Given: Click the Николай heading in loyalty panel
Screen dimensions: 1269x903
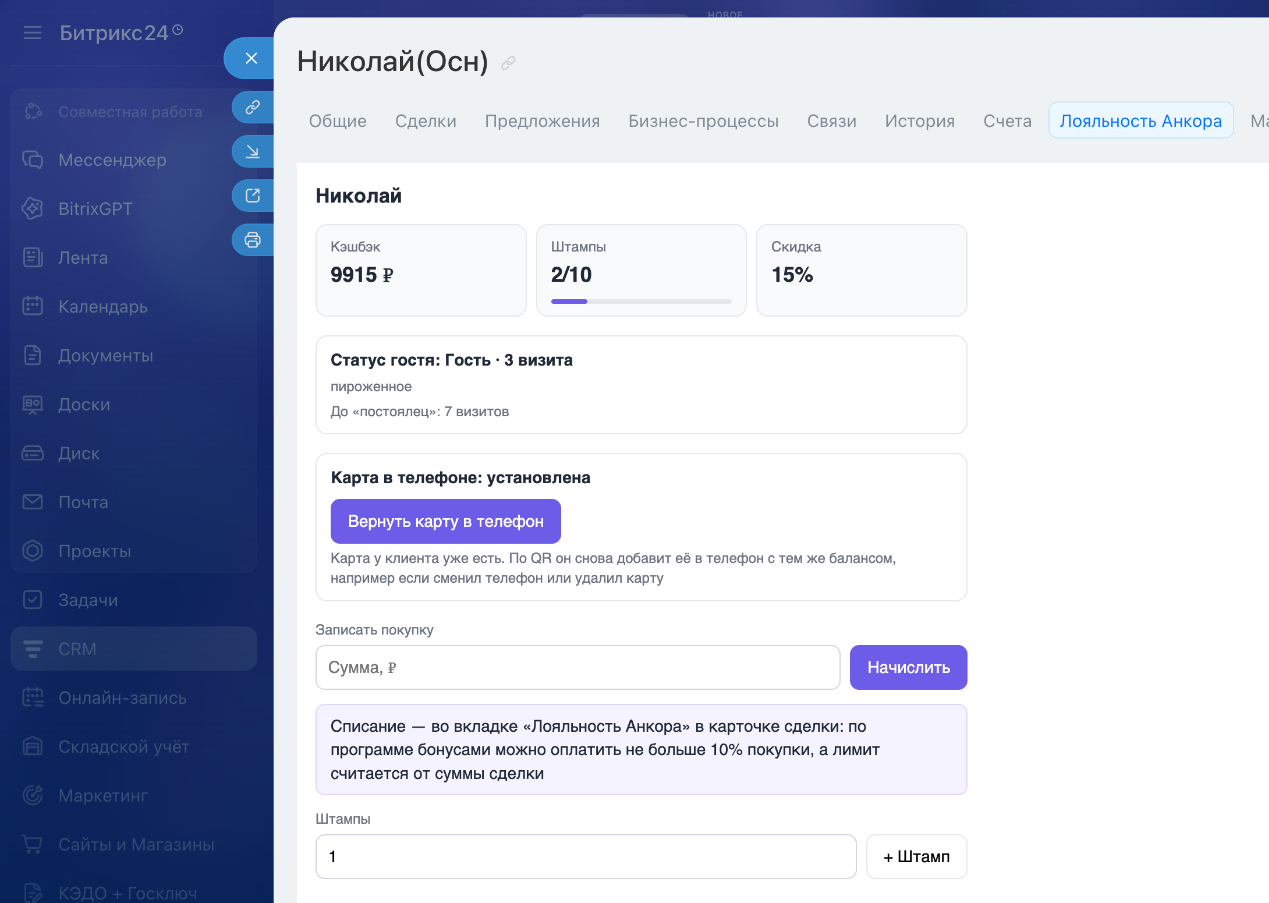Looking at the screenshot, I should tap(359, 196).
